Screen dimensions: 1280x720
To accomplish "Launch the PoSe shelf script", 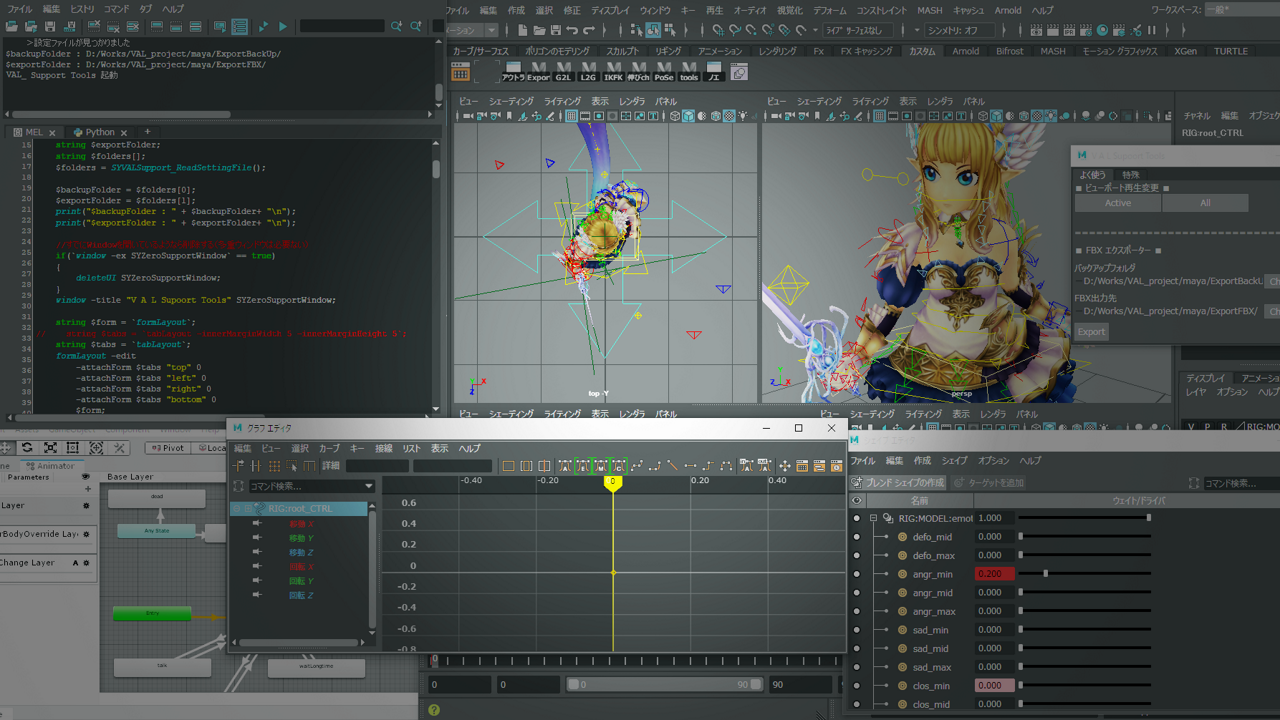I will [664, 72].
